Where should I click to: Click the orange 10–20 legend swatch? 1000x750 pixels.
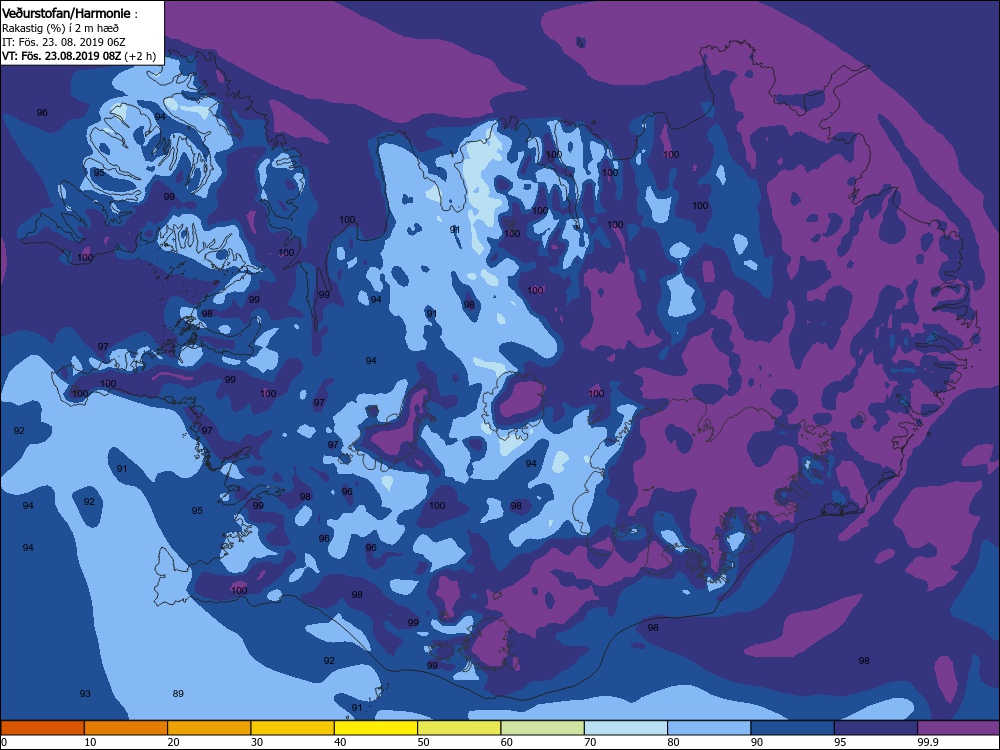click(x=126, y=728)
